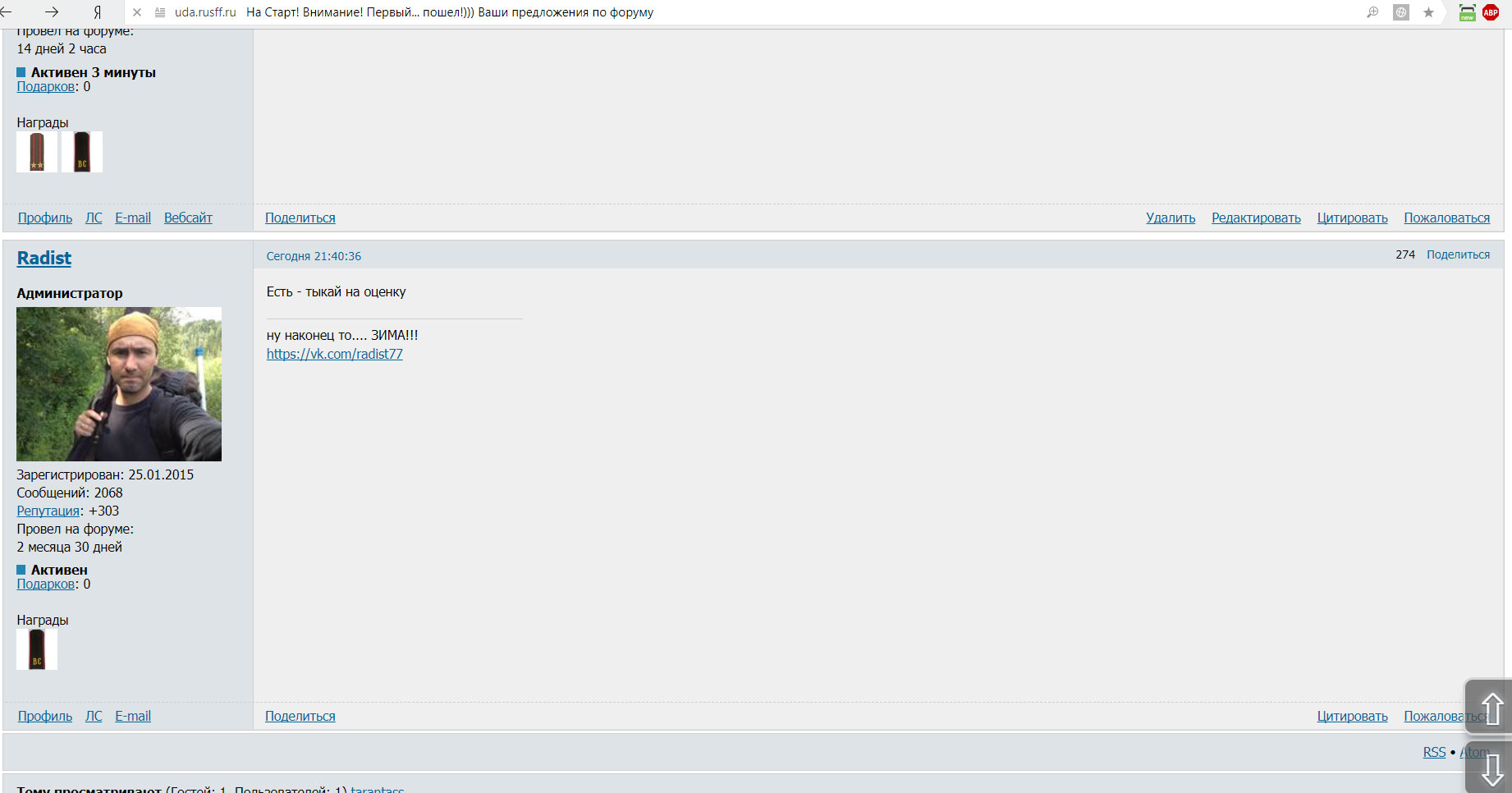Viewport: 1512px width, 793px height.
Task: Open Radist's user profile name link
Action: 44,258
